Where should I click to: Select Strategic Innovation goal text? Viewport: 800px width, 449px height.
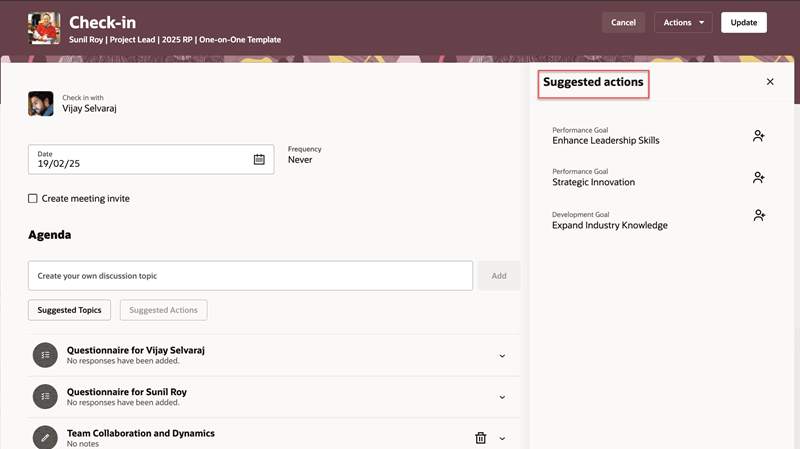(x=593, y=182)
